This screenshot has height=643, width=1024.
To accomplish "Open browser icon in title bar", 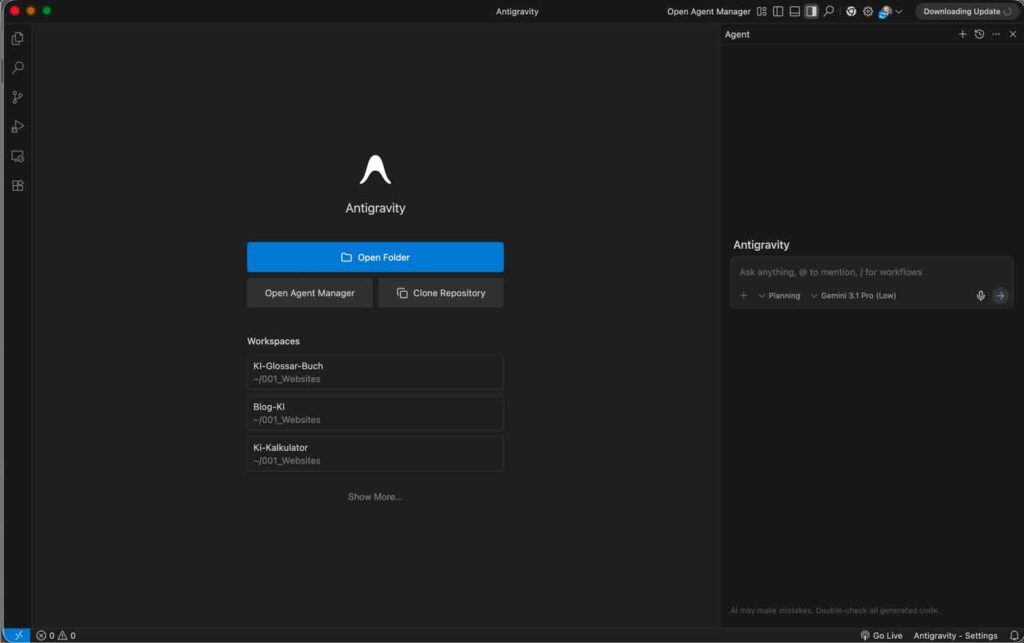I will coord(850,11).
